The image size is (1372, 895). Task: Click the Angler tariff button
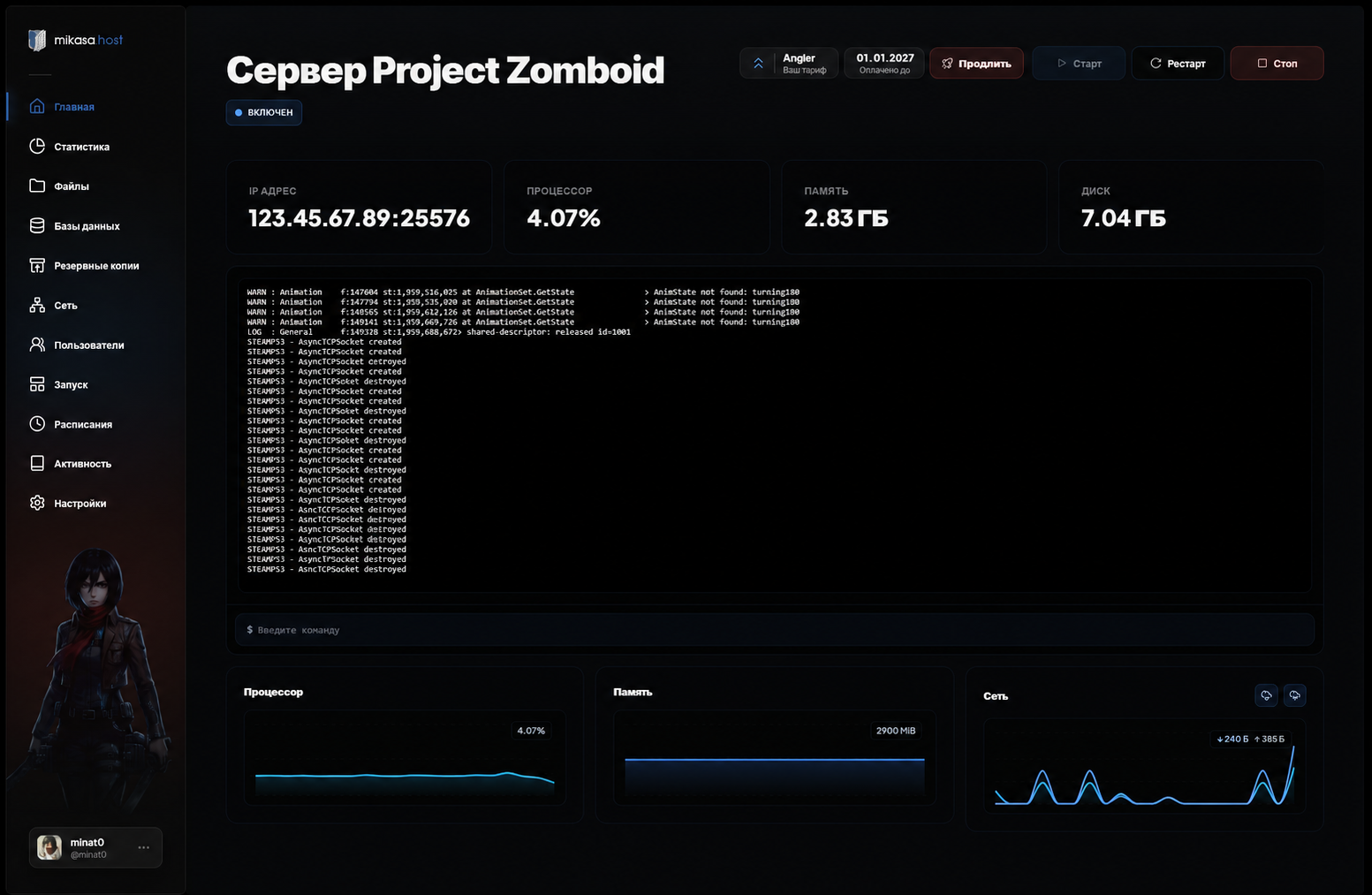(x=789, y=64)
